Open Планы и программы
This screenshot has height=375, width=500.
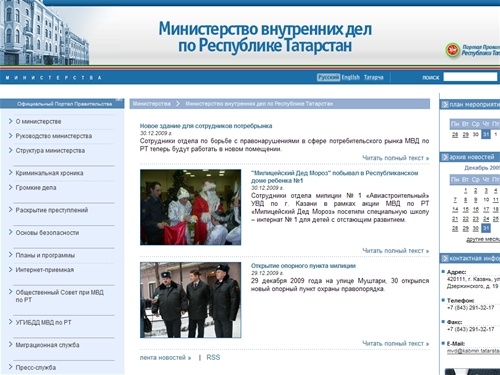pyautogui.click(x=45, y=255)
